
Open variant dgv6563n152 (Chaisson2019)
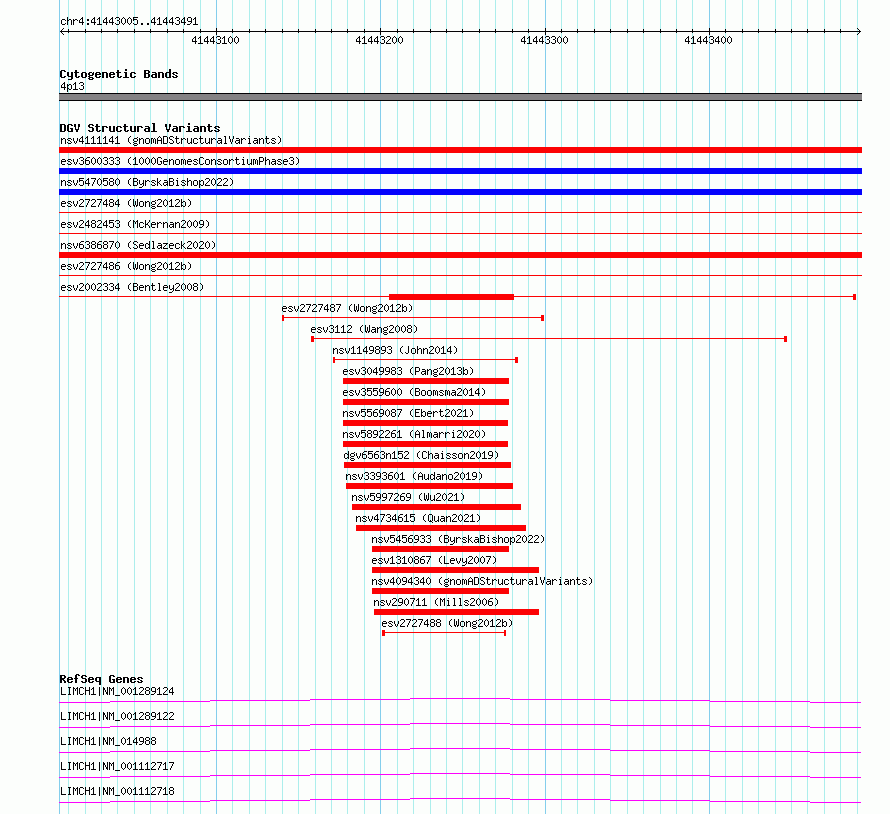421,455
